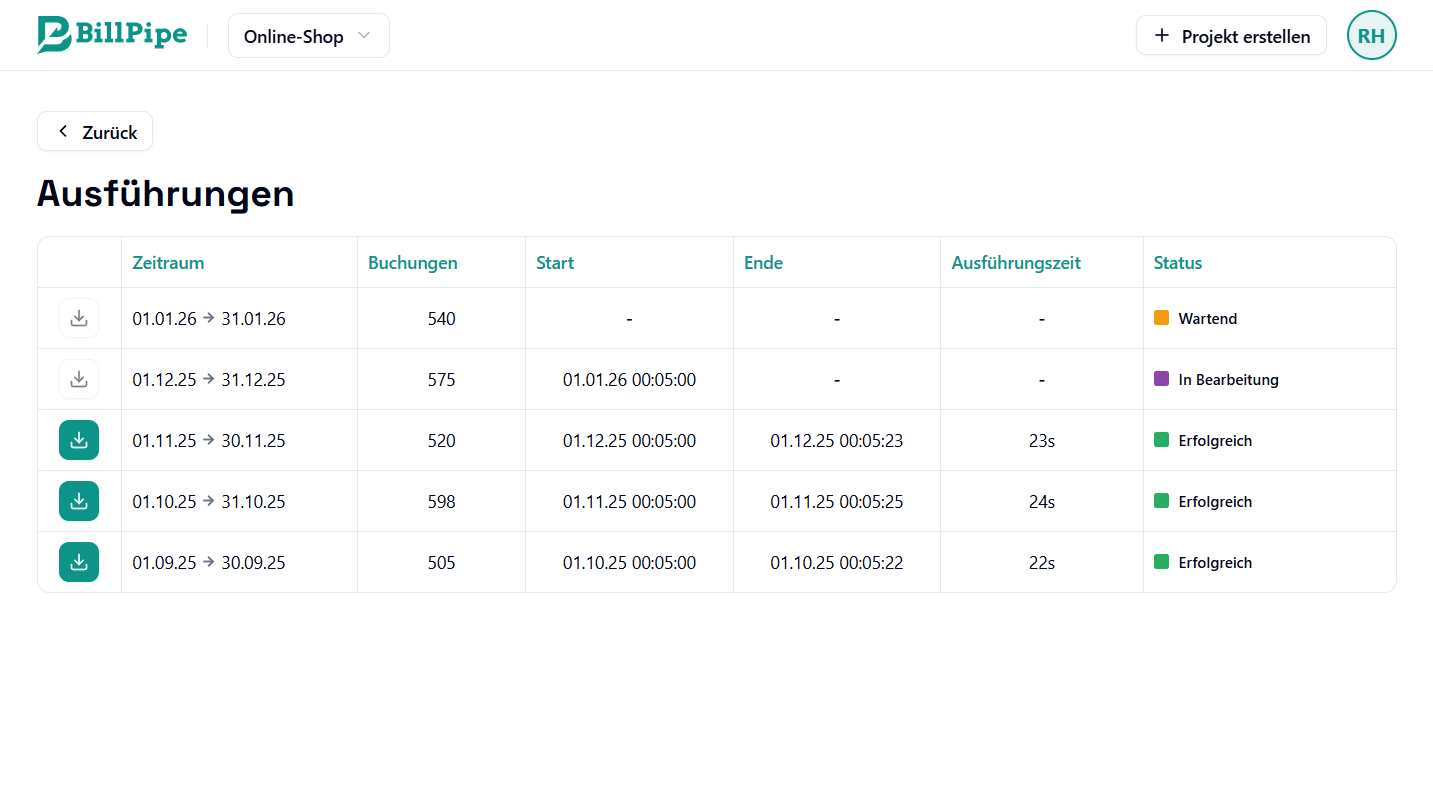The width and height of the screenshot is (1433, 793).
Task: Open the Online-Shop project dropdown
Action: [308, 36]
